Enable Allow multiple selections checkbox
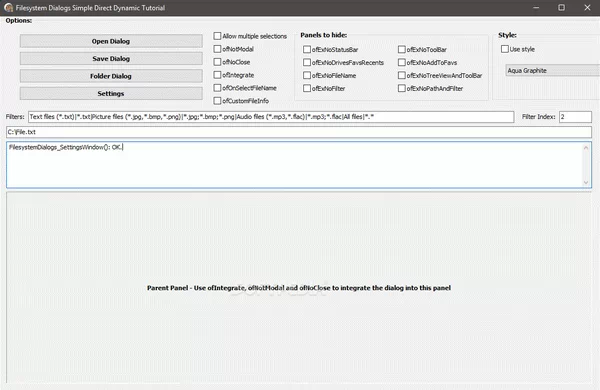600x390 pixels. pyautogui.click(x=217, y=36)
